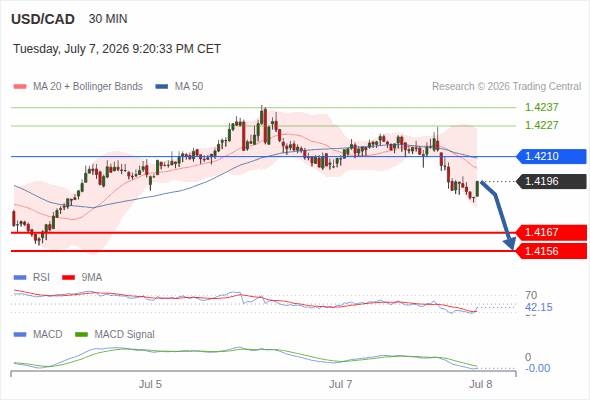The width and height of the screenshot is (590, 400).
Task: Click the MACD legend swatch
Action: tap(20, 335)
